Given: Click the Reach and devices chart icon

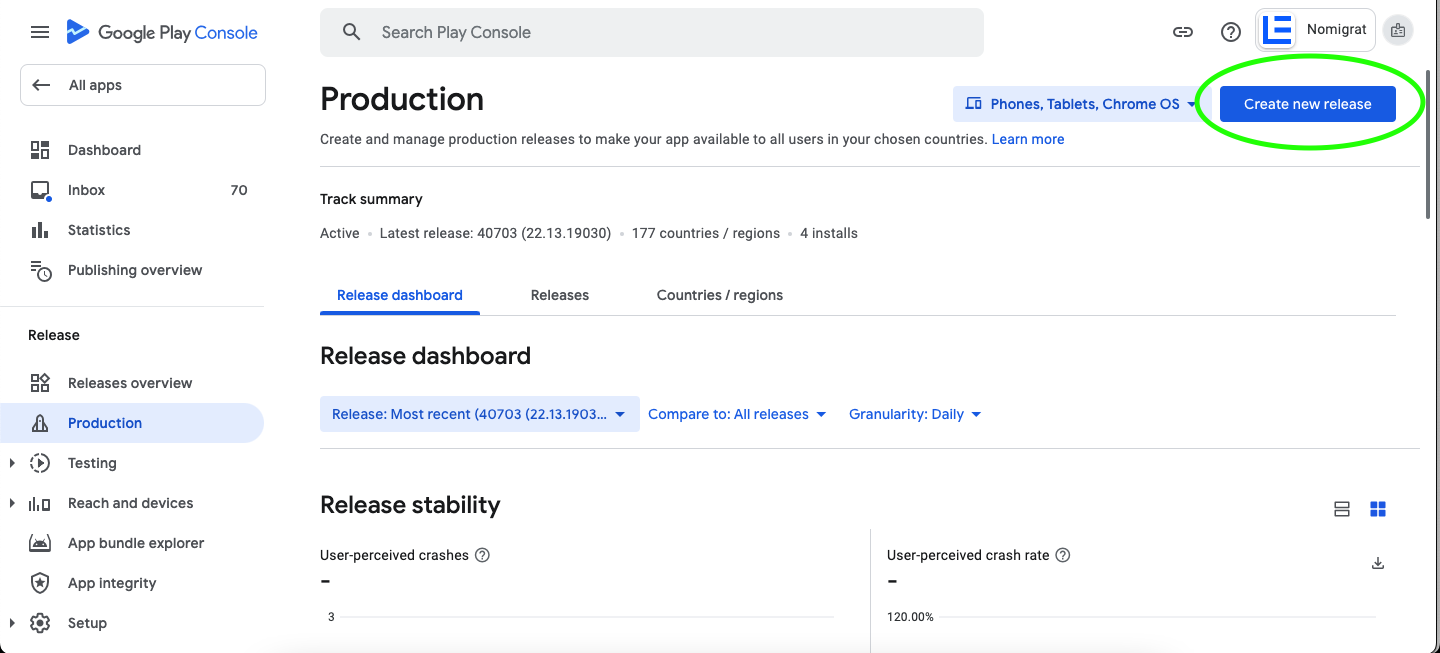Looking at the screenshot, I should [40, 503].
